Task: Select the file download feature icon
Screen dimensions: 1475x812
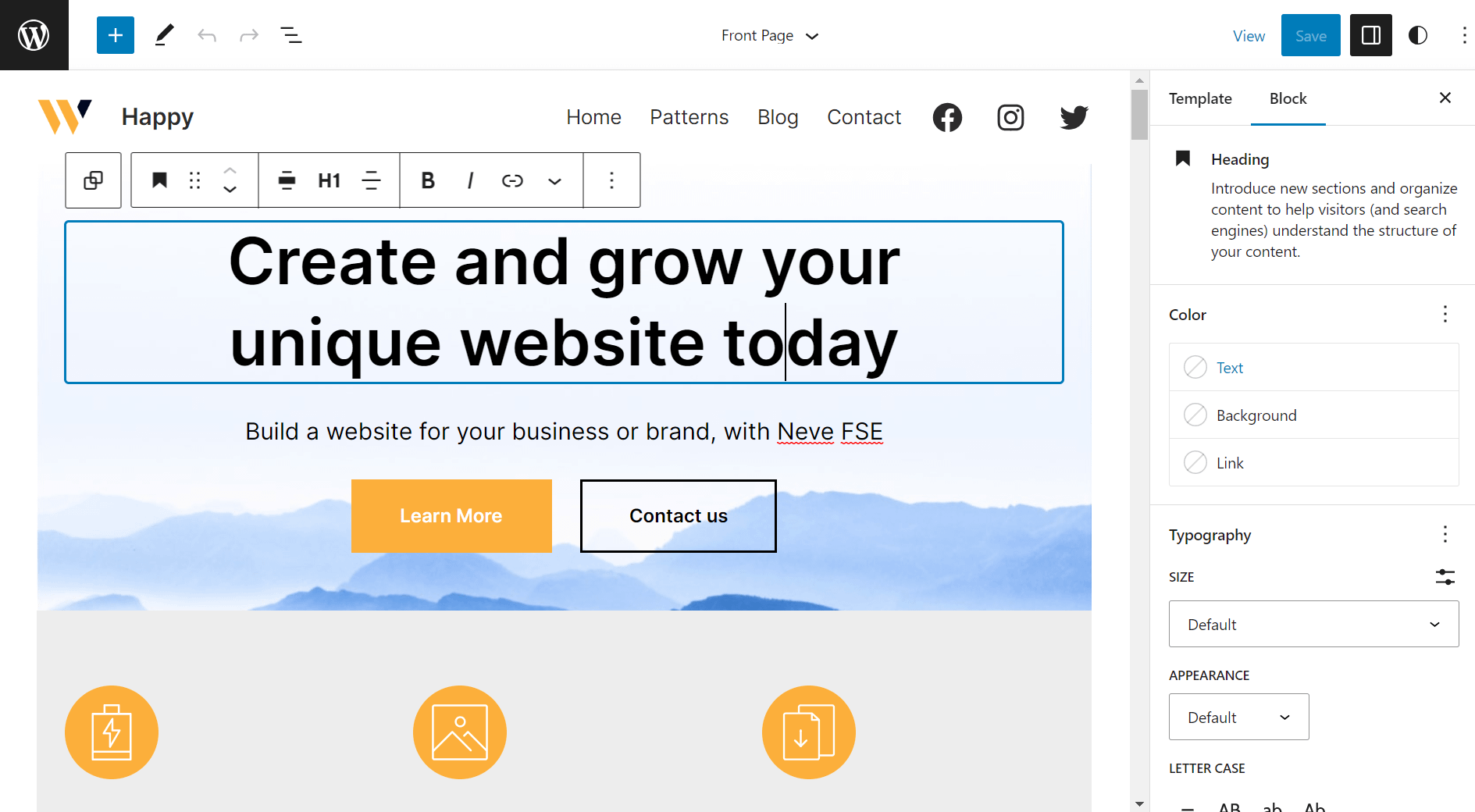Action: click(x=809, y=732)
